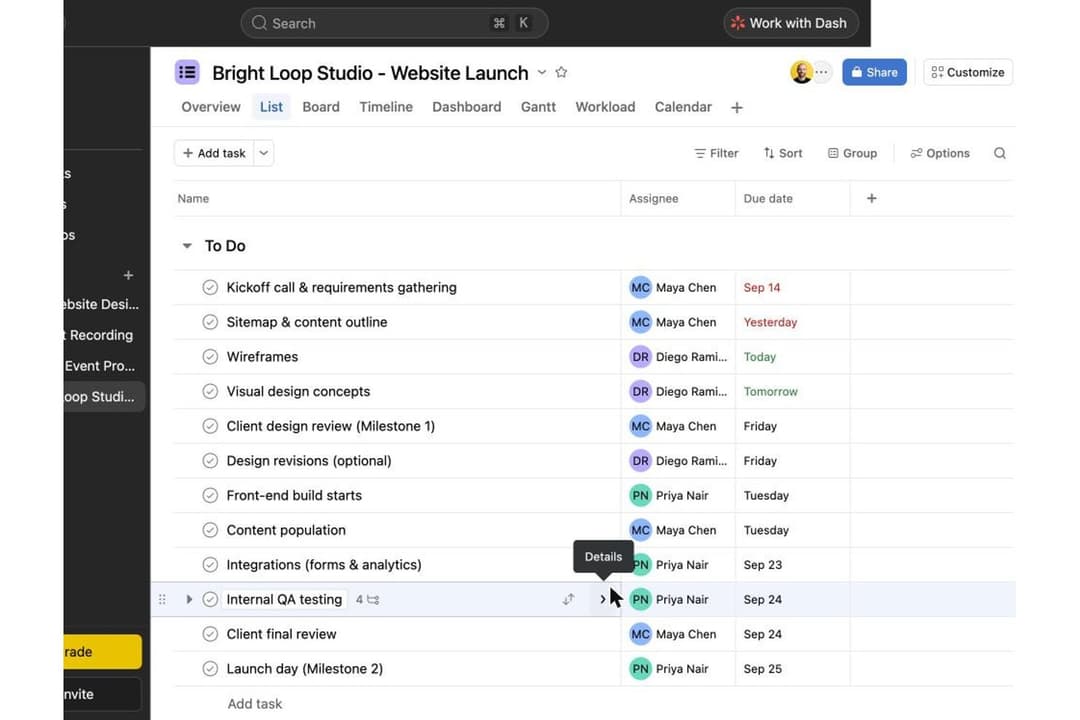
Task: Select the List tab
Action: [x=271, y=107]
